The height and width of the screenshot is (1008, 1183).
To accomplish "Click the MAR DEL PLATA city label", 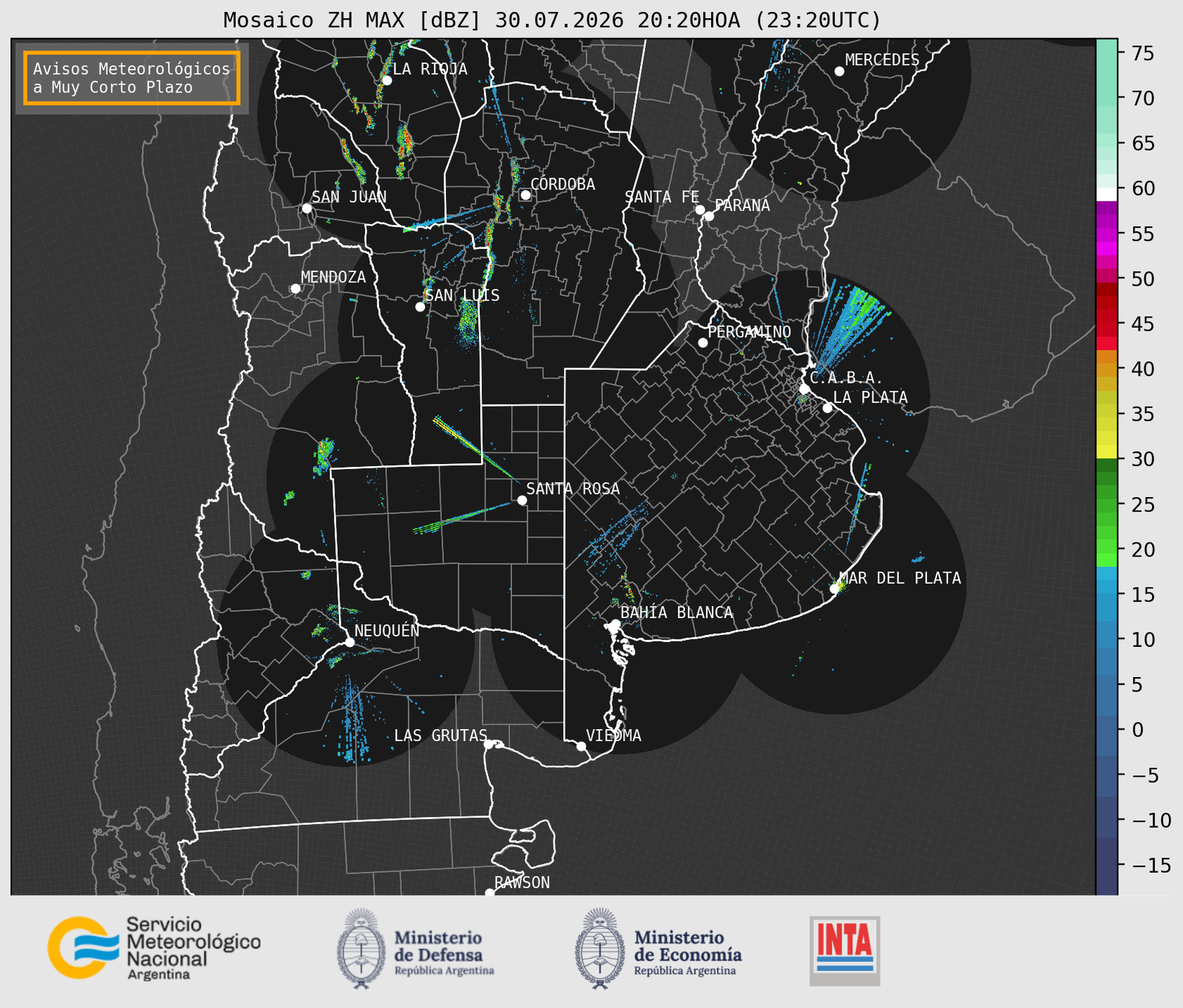I will [x=900, y=578].
